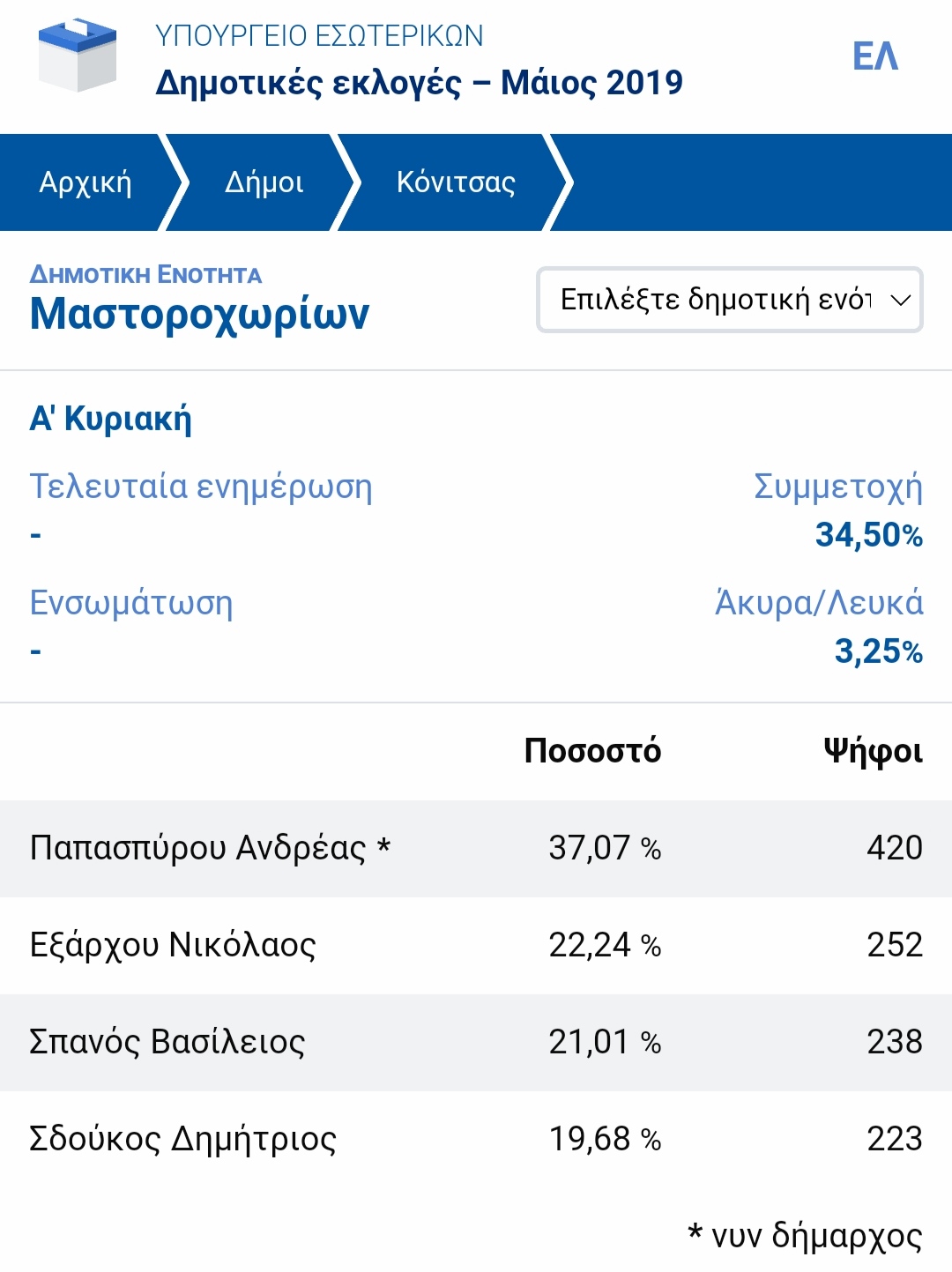Go to Αρχική breadcrumb

click(x=86, y=182)
